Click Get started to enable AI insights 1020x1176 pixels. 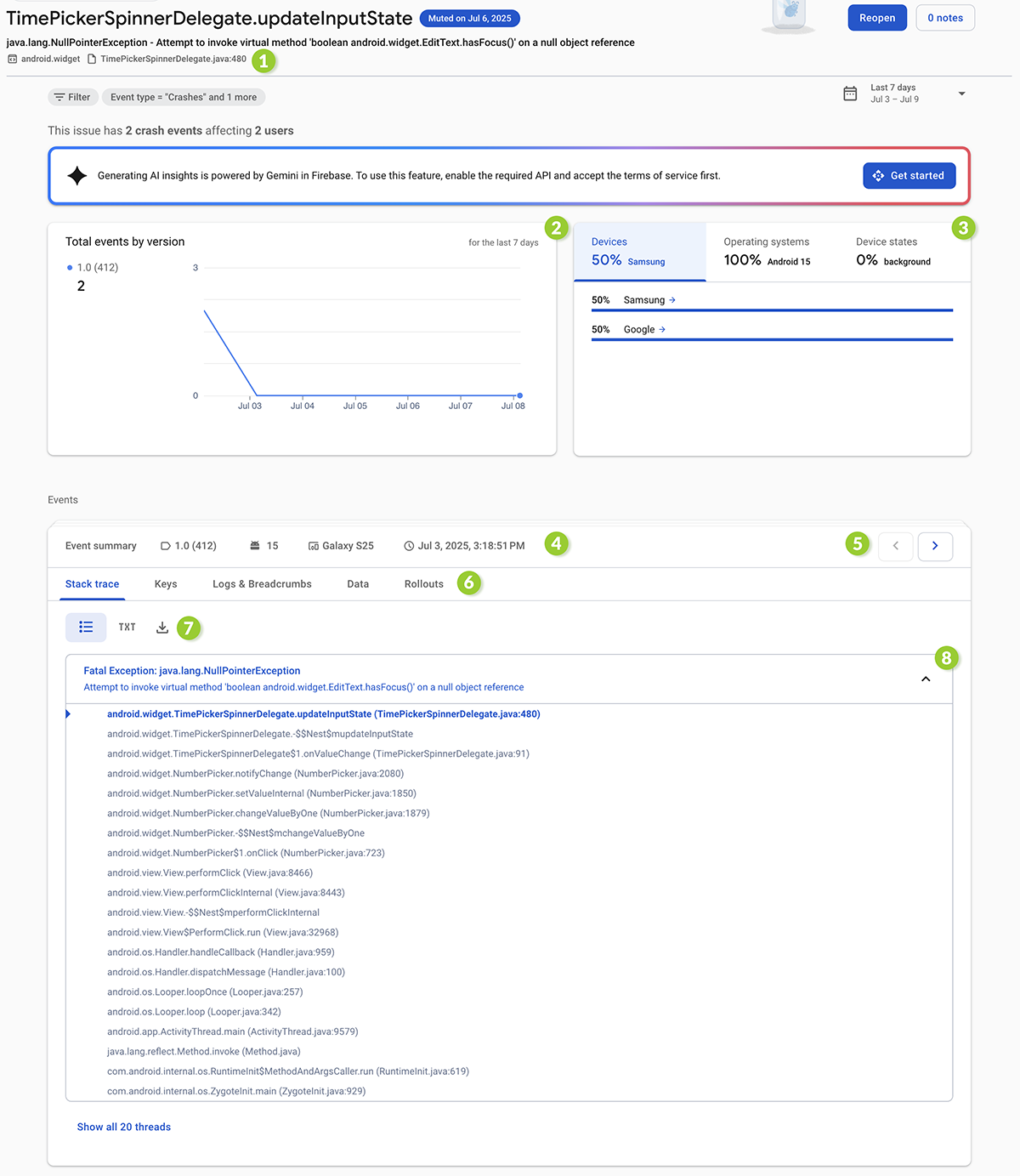(x=909, y=175)
